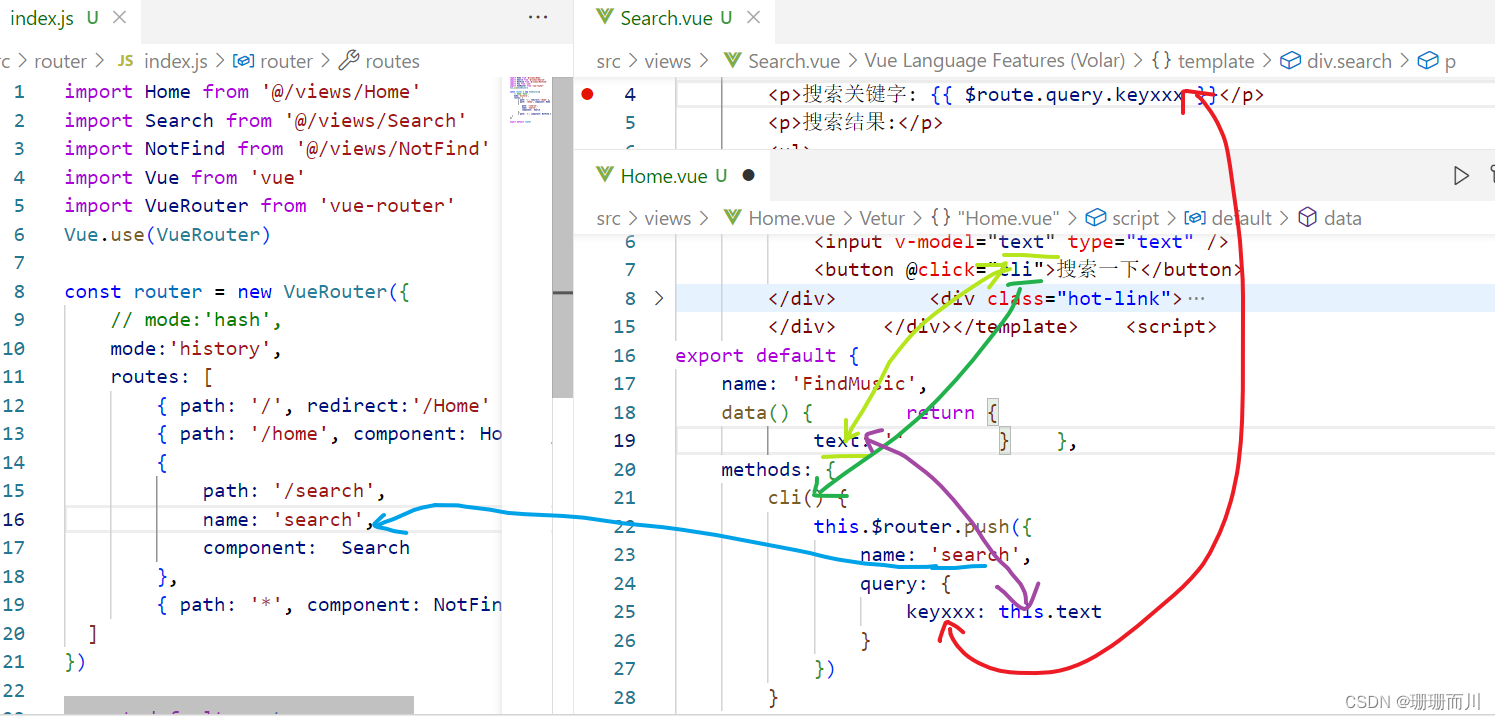Click "methods: {" line in Home.vue
Image resolution: width=1495 pixels, height=720 pixels.
pos(779,469)
